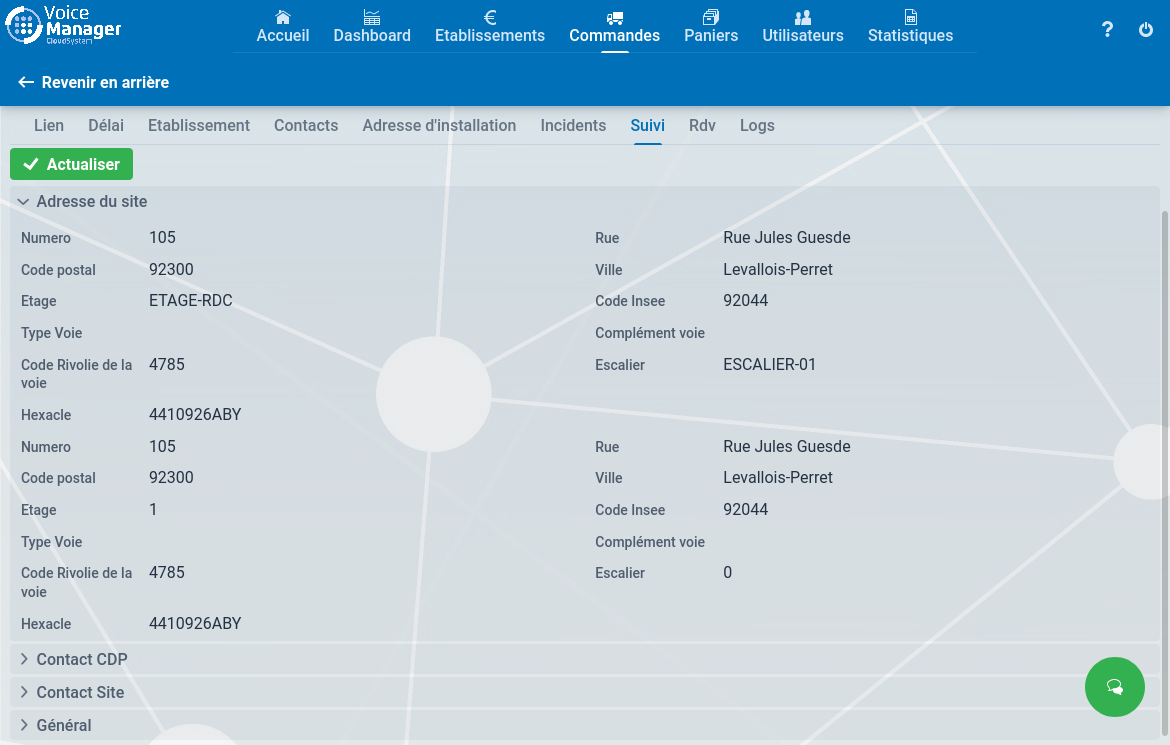Select the Suivi tab
Image resolution: width=1170 pixels, height=745 pixels.
click(648, 125)
